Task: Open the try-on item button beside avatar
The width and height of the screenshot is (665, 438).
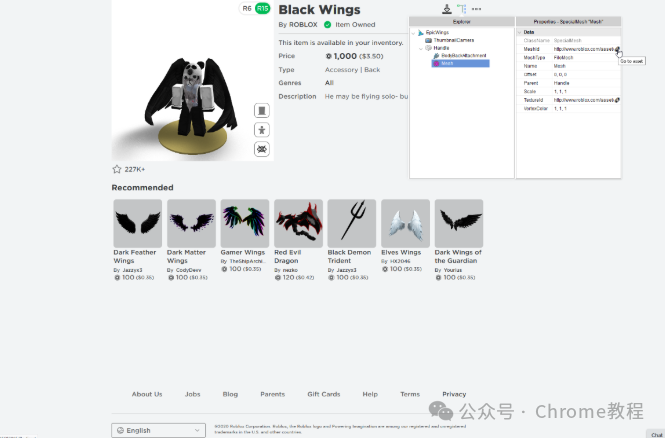Action: pos(262,111)
